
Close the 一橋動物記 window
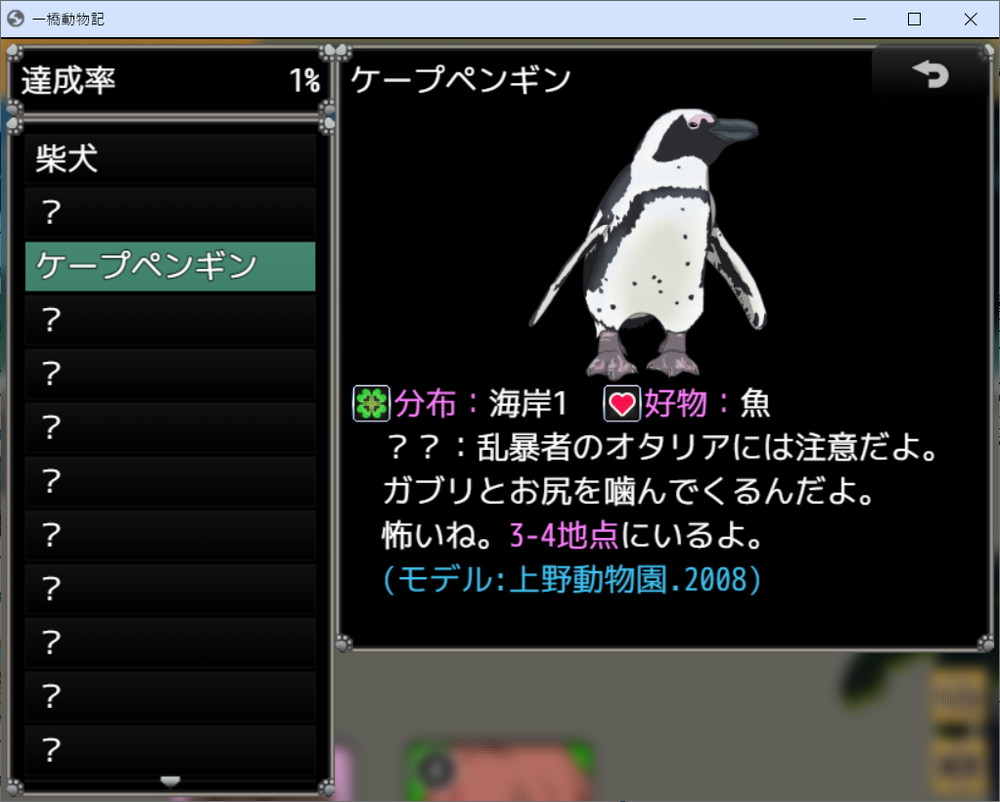(970, 19)
